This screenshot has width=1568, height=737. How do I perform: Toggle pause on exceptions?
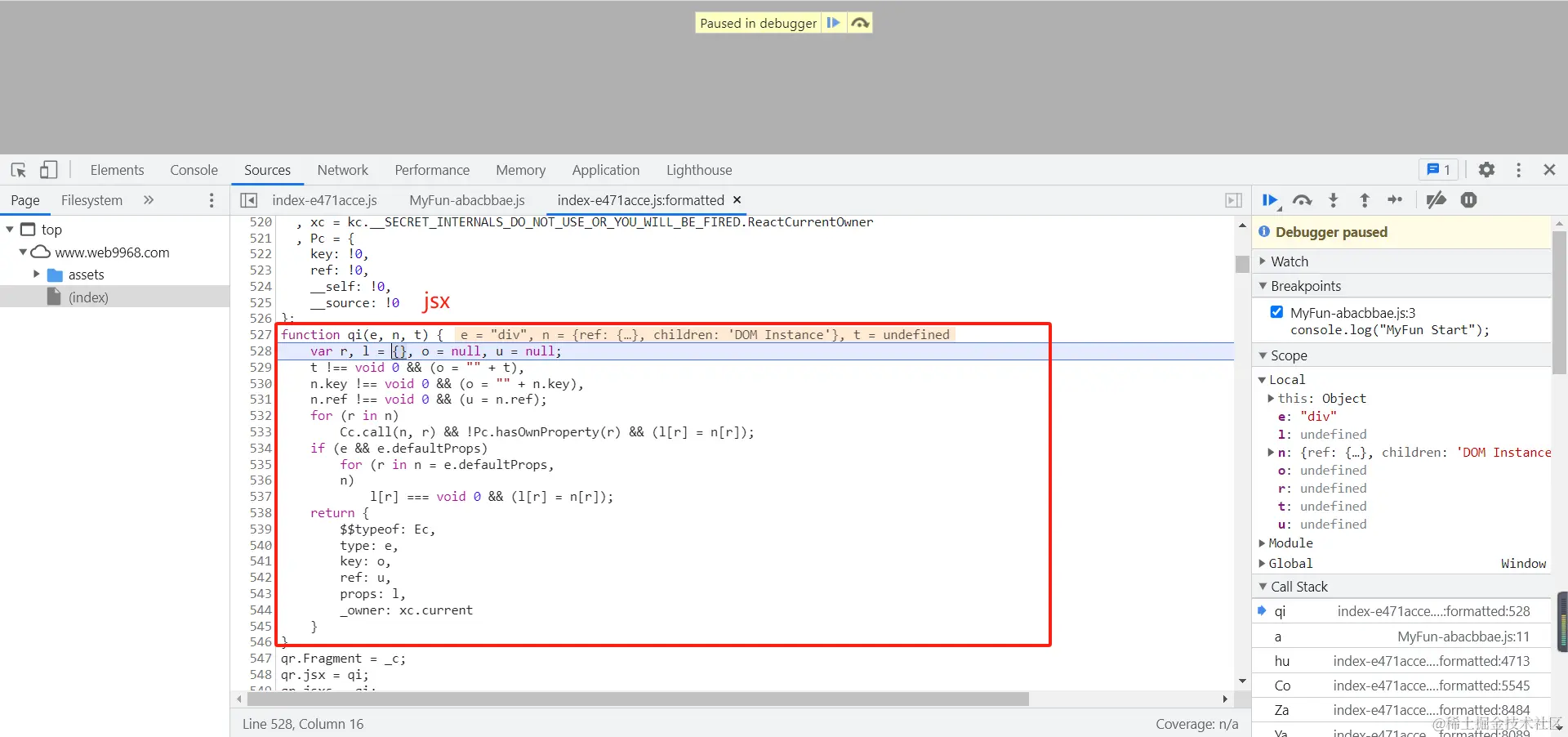(x=1469, y=200)
